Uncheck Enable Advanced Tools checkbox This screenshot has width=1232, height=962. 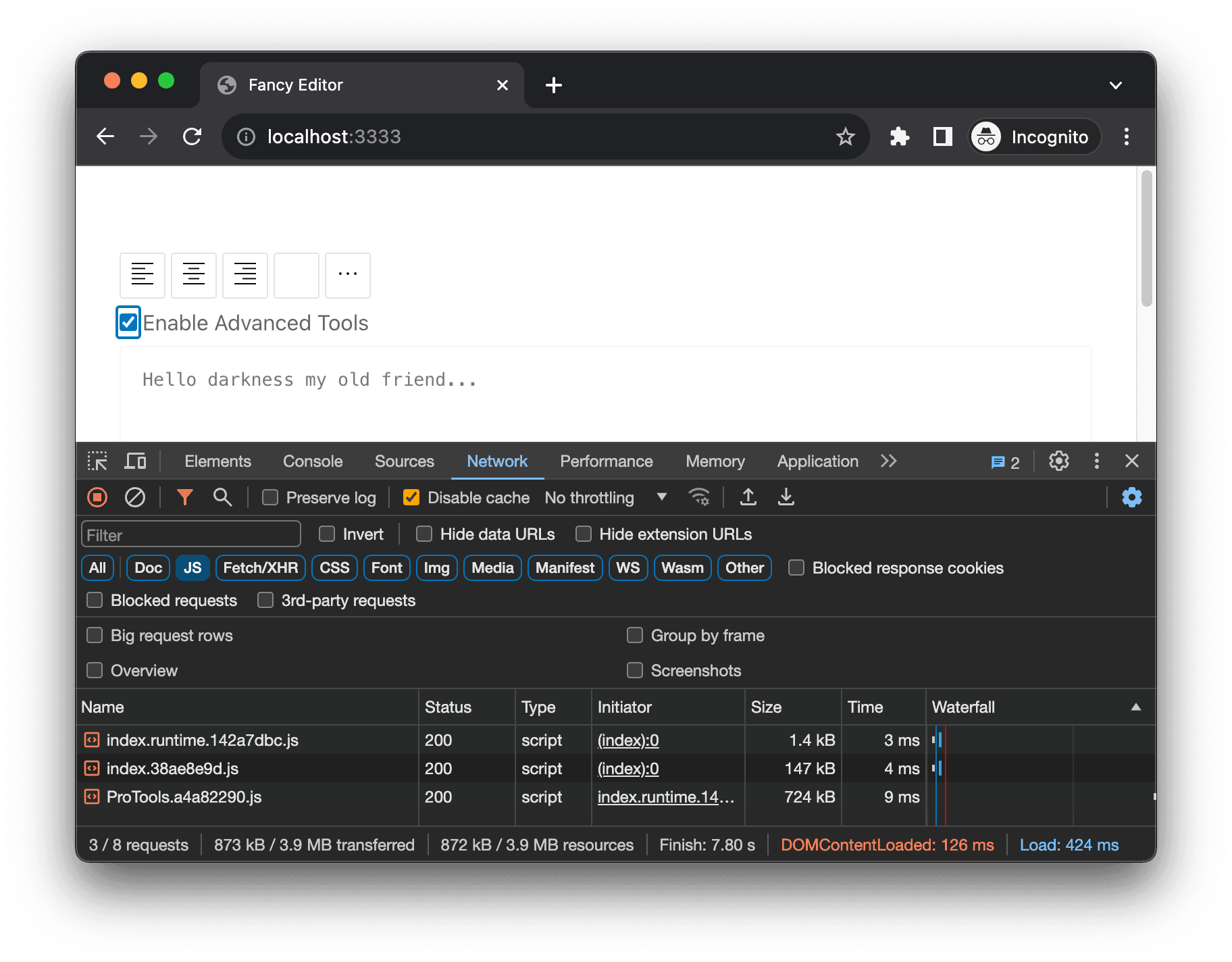pos(128,323)
